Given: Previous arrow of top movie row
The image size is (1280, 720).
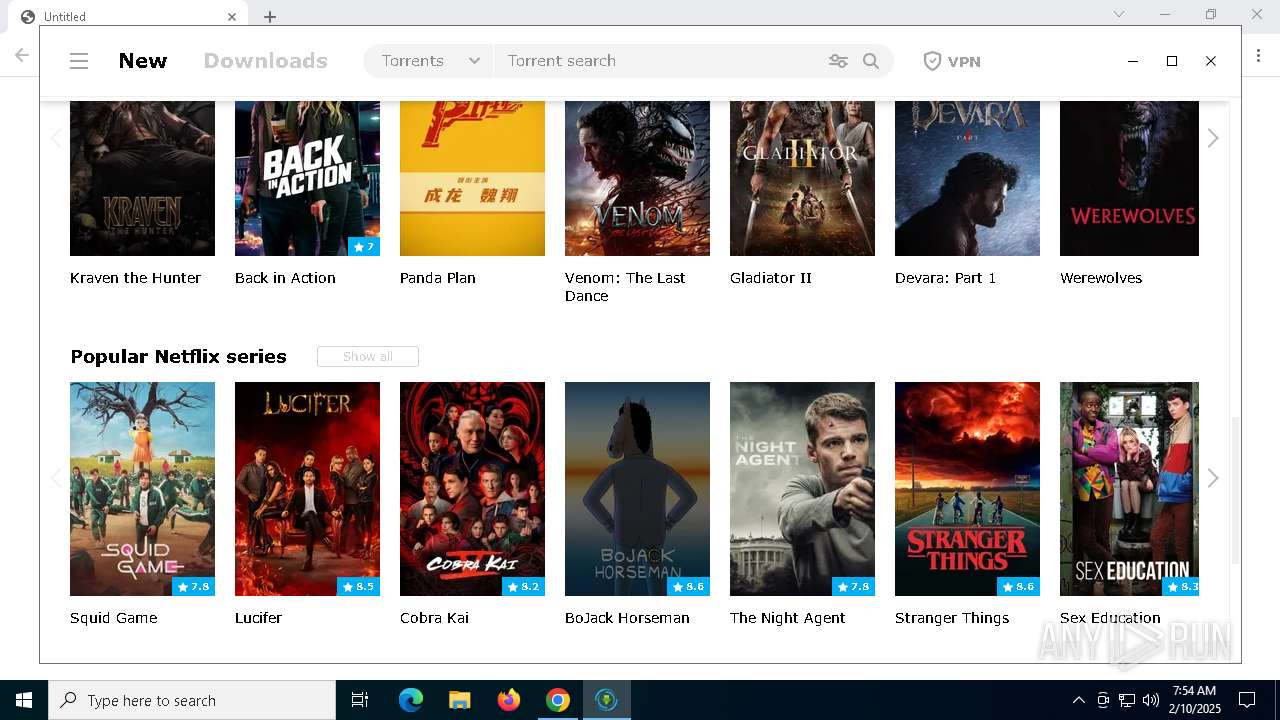Looking at the screenshot, I should click(x=56, y=138).
